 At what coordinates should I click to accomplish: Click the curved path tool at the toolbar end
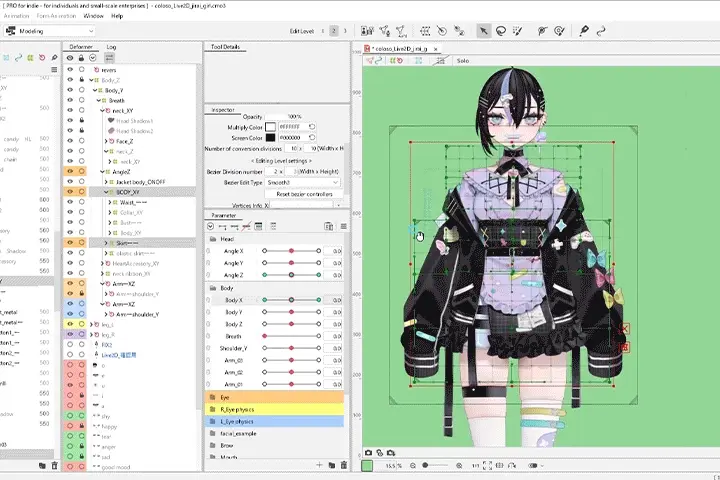601,31
